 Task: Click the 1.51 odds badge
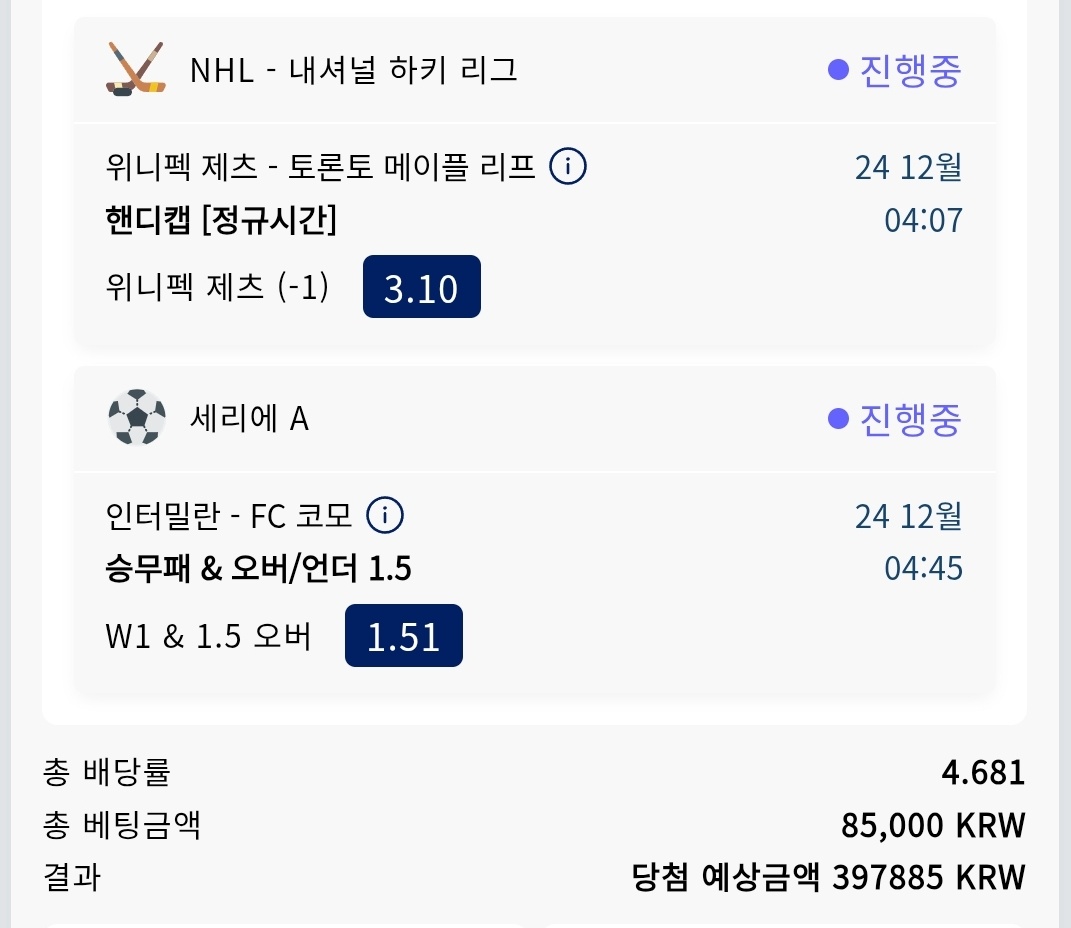[x=403, y=636]
